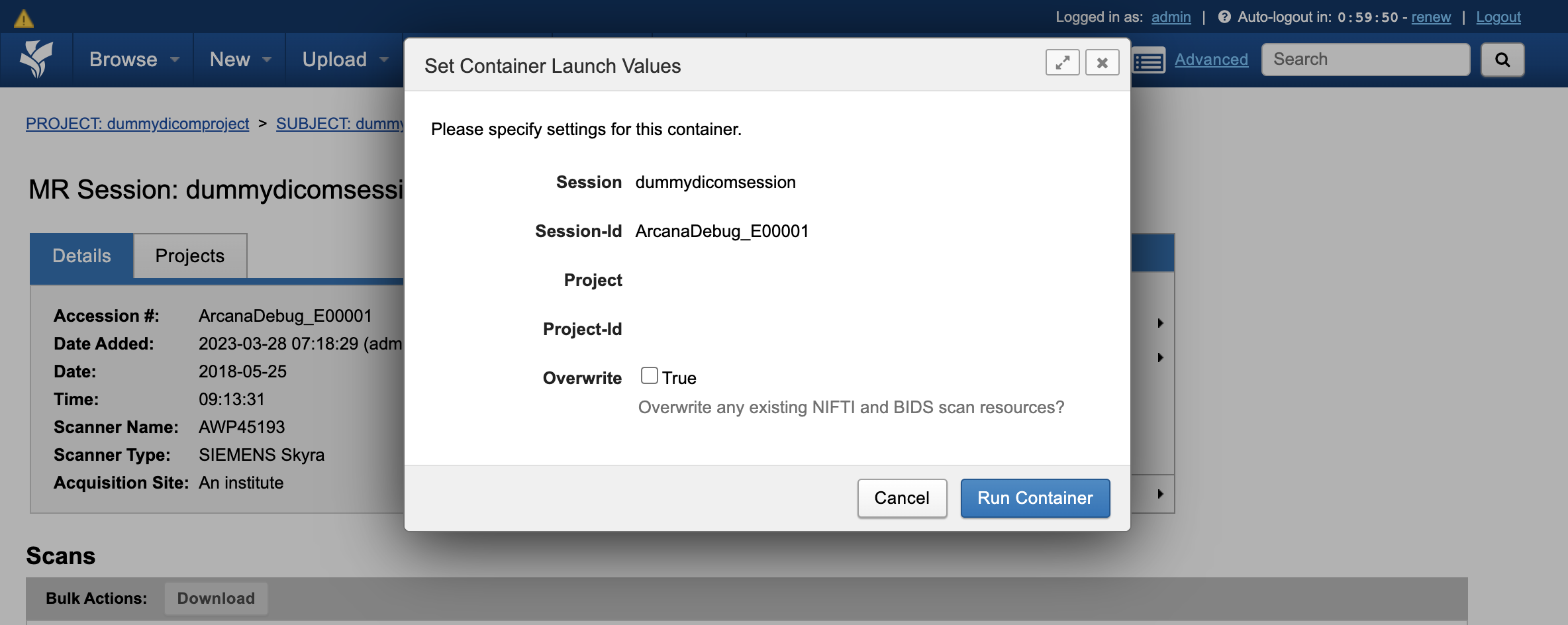Click the Overwrite NIFTI and BIDS description text

[851, 407]
